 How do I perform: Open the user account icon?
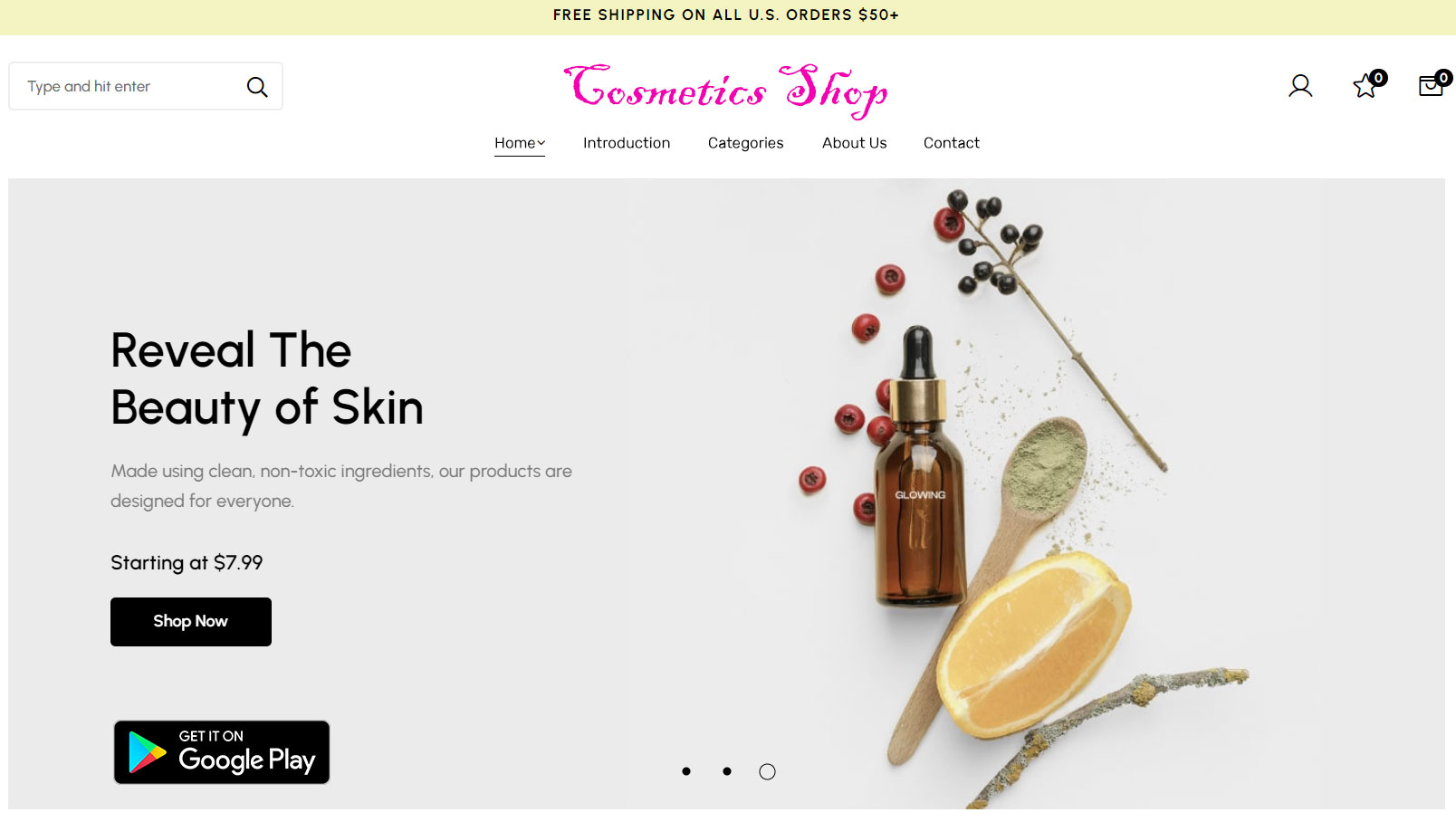point(1300,86)
